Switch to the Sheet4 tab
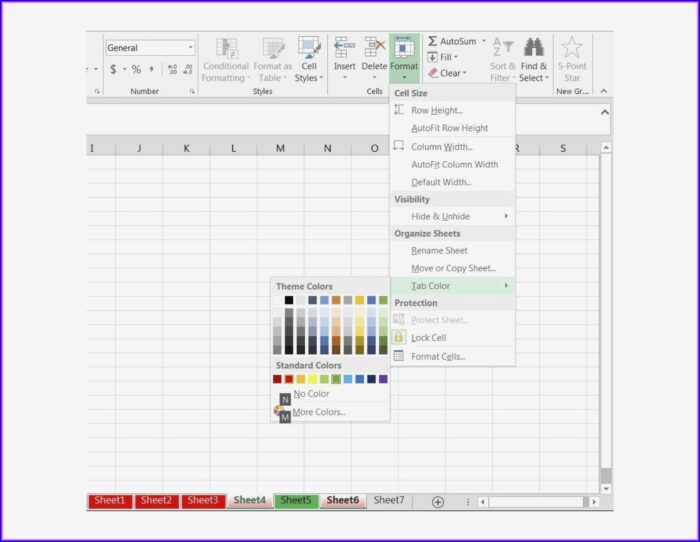 (x=250, y=500)
